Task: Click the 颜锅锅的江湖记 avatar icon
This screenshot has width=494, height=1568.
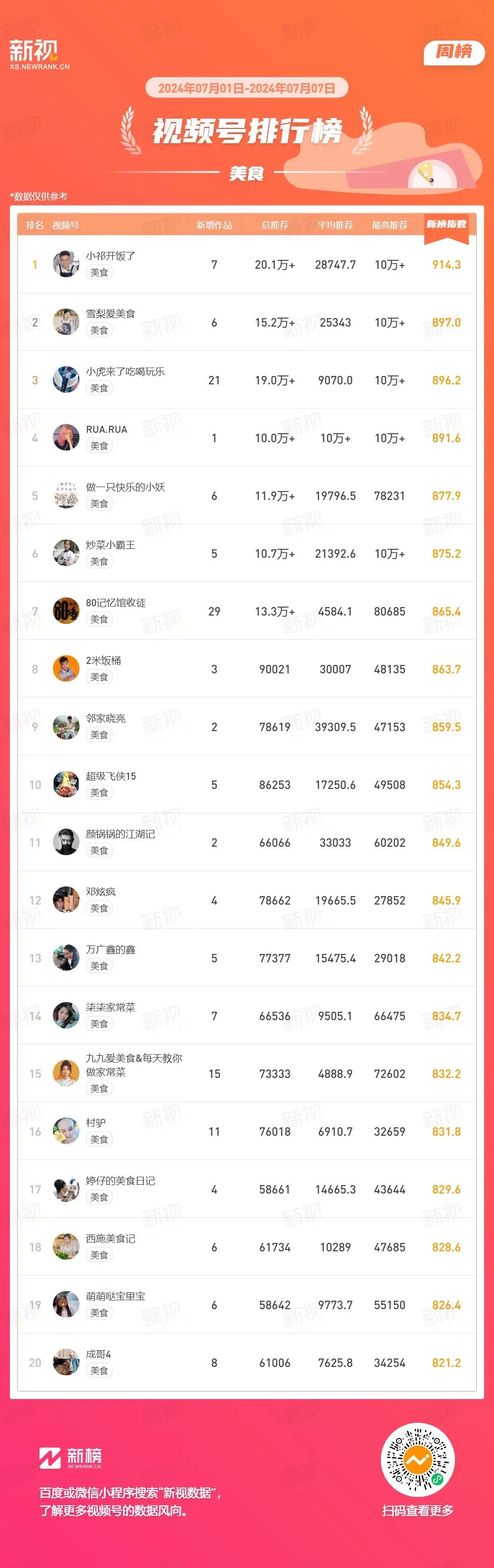Action: click(66, 842)
